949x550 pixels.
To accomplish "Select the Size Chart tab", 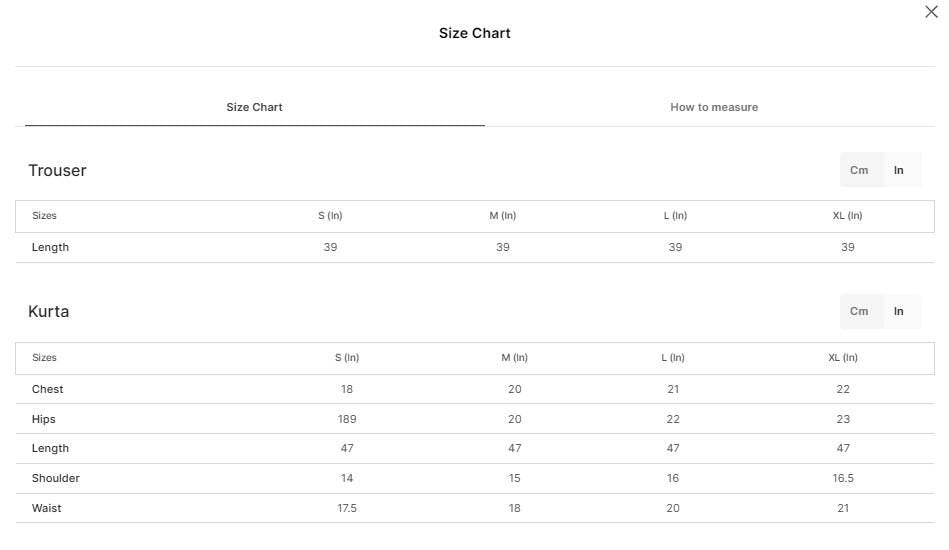I will 254,107.
